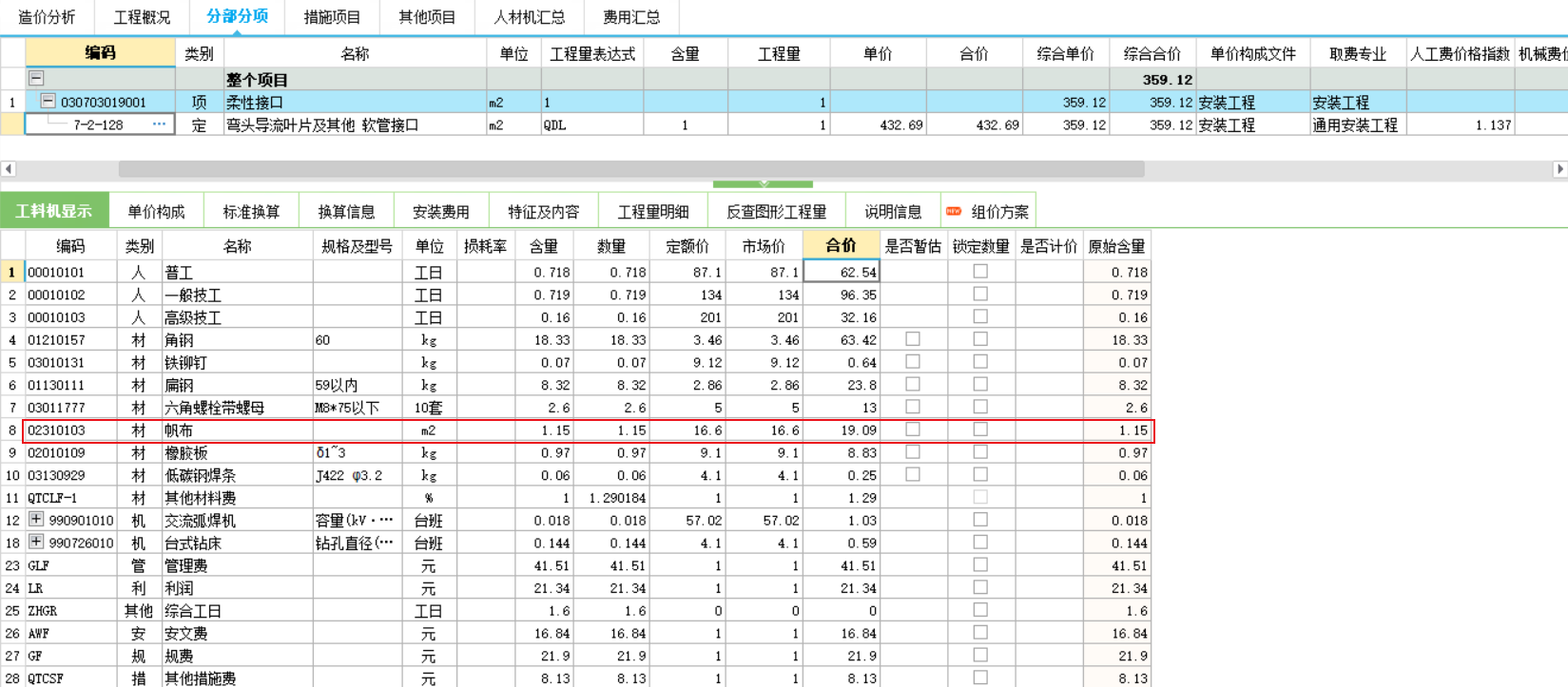Toggle 是否暂估 checkbox for 橡胶板
Image resolution: width=1568 pixels, height=687 pixels.
pyautogui.click(x=913, y=451)
